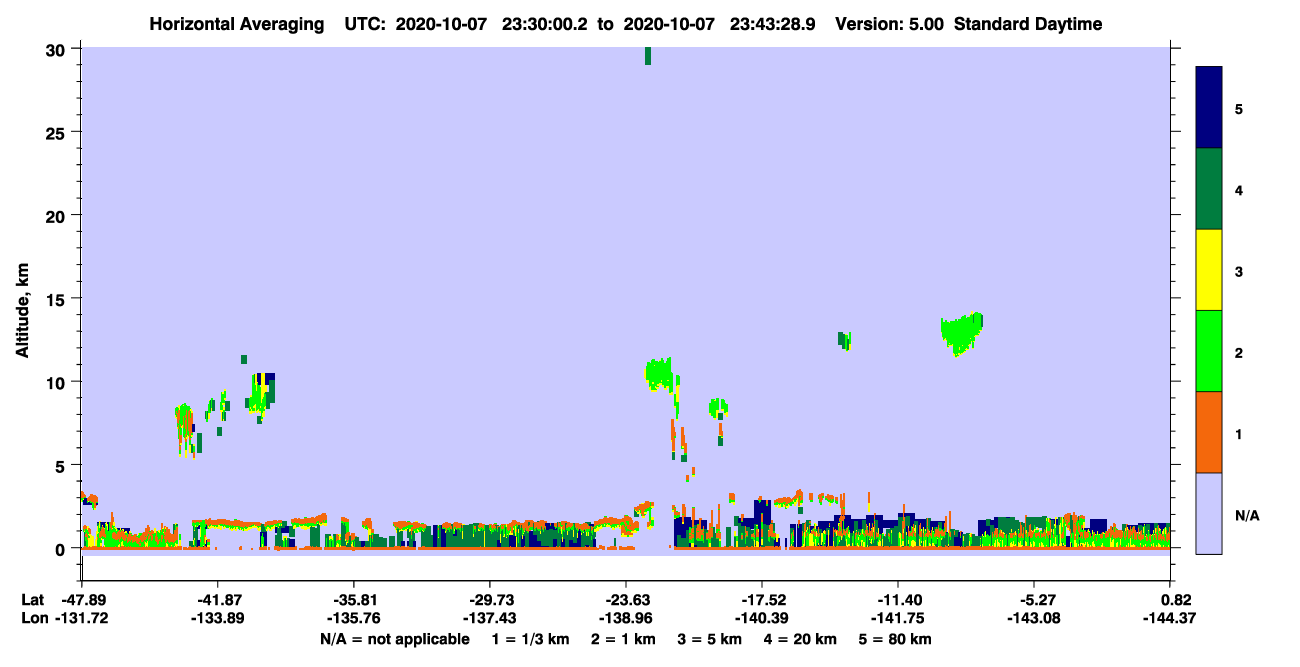
Task: Click colorbar label '5'
Action: (x=1239, y=108)
